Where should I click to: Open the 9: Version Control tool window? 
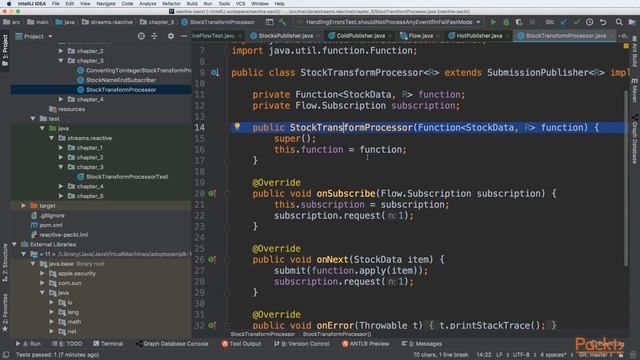[302, 344]
